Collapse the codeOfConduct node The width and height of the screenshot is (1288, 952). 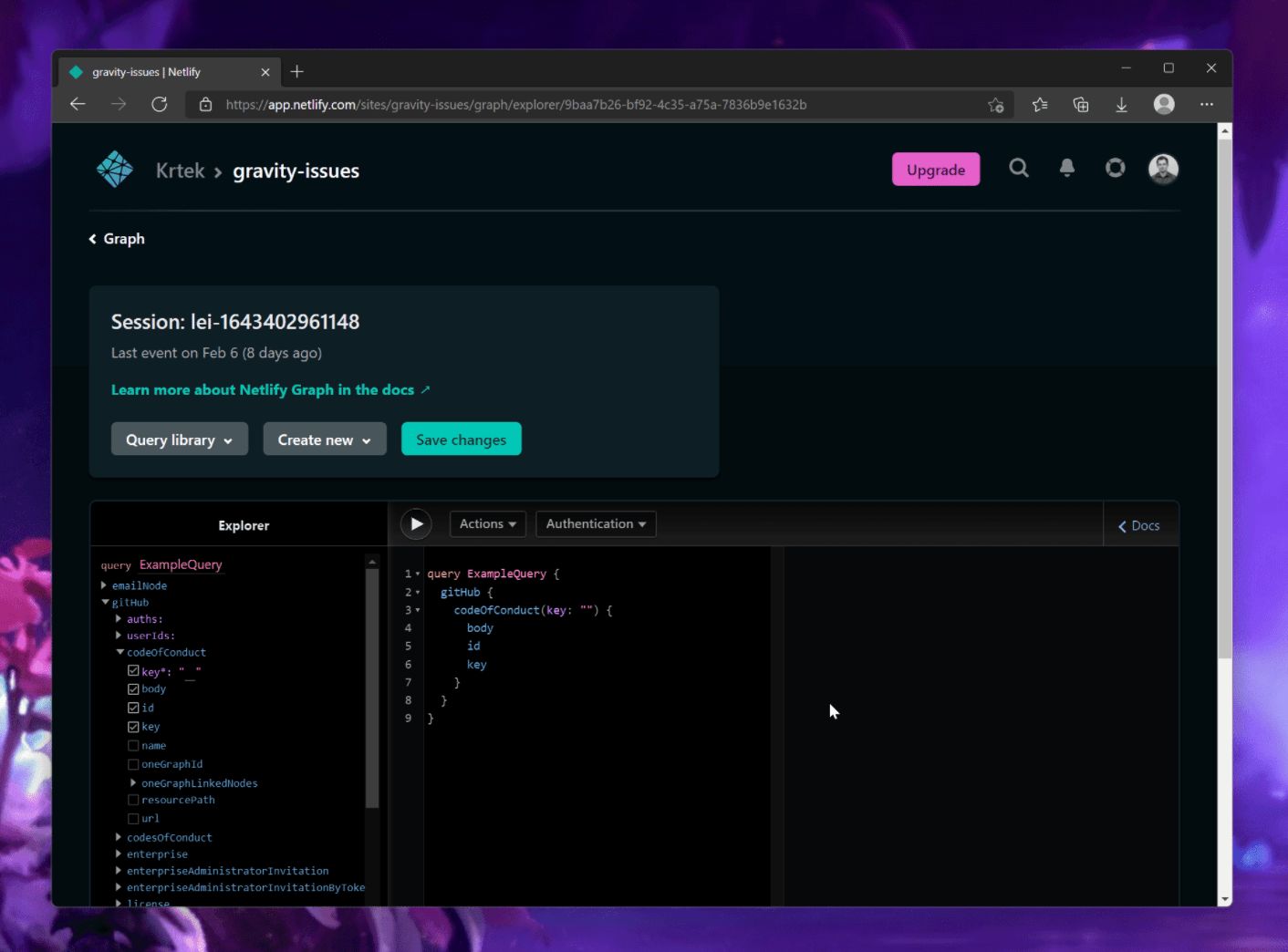120,652
